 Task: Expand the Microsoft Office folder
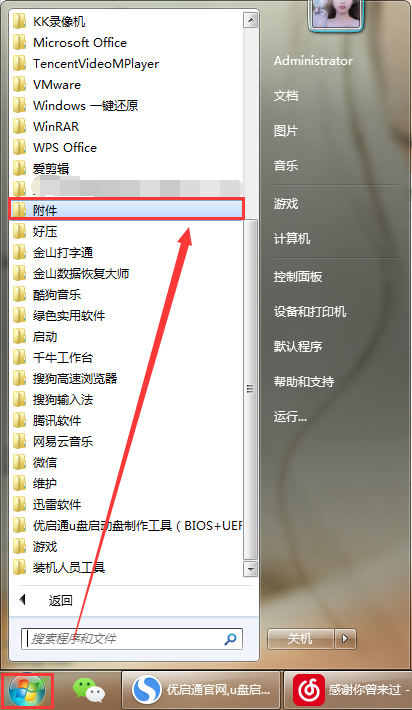(x=126, y=43)
